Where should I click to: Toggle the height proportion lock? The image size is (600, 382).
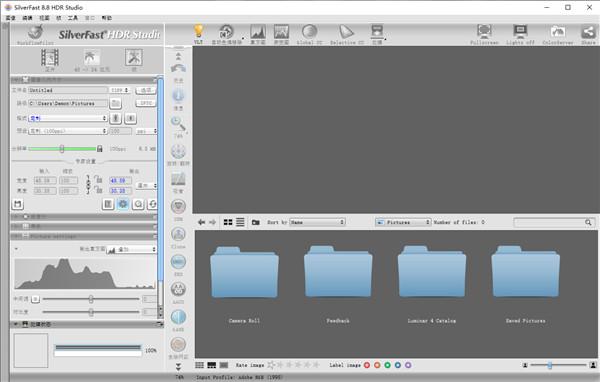click(98, 189)
